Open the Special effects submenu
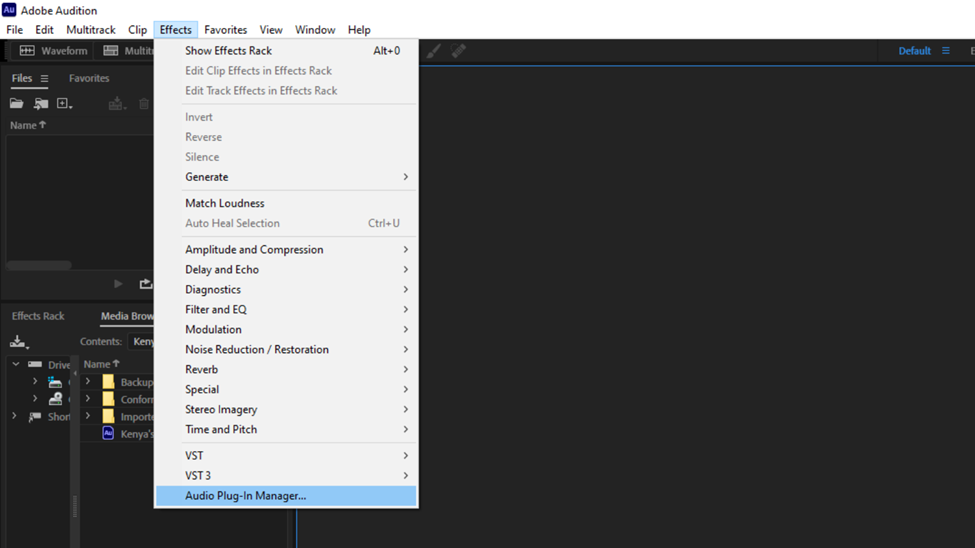Screen dimensions: 975x548 (286, 389)
